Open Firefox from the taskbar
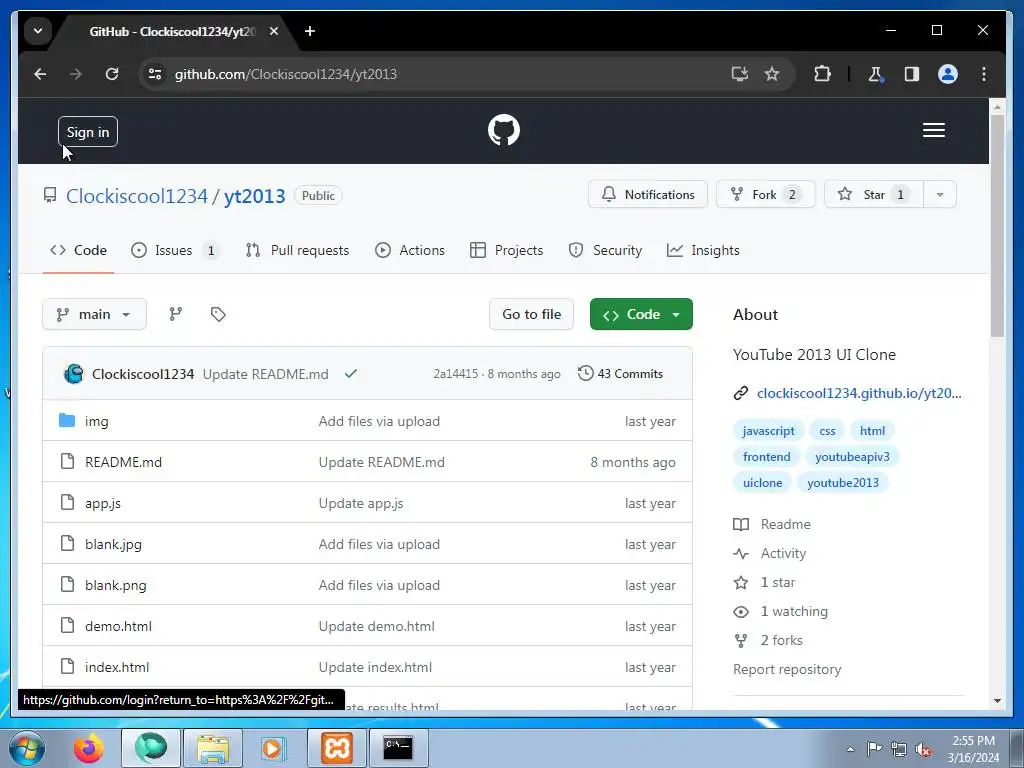 (x=89, y=748)
